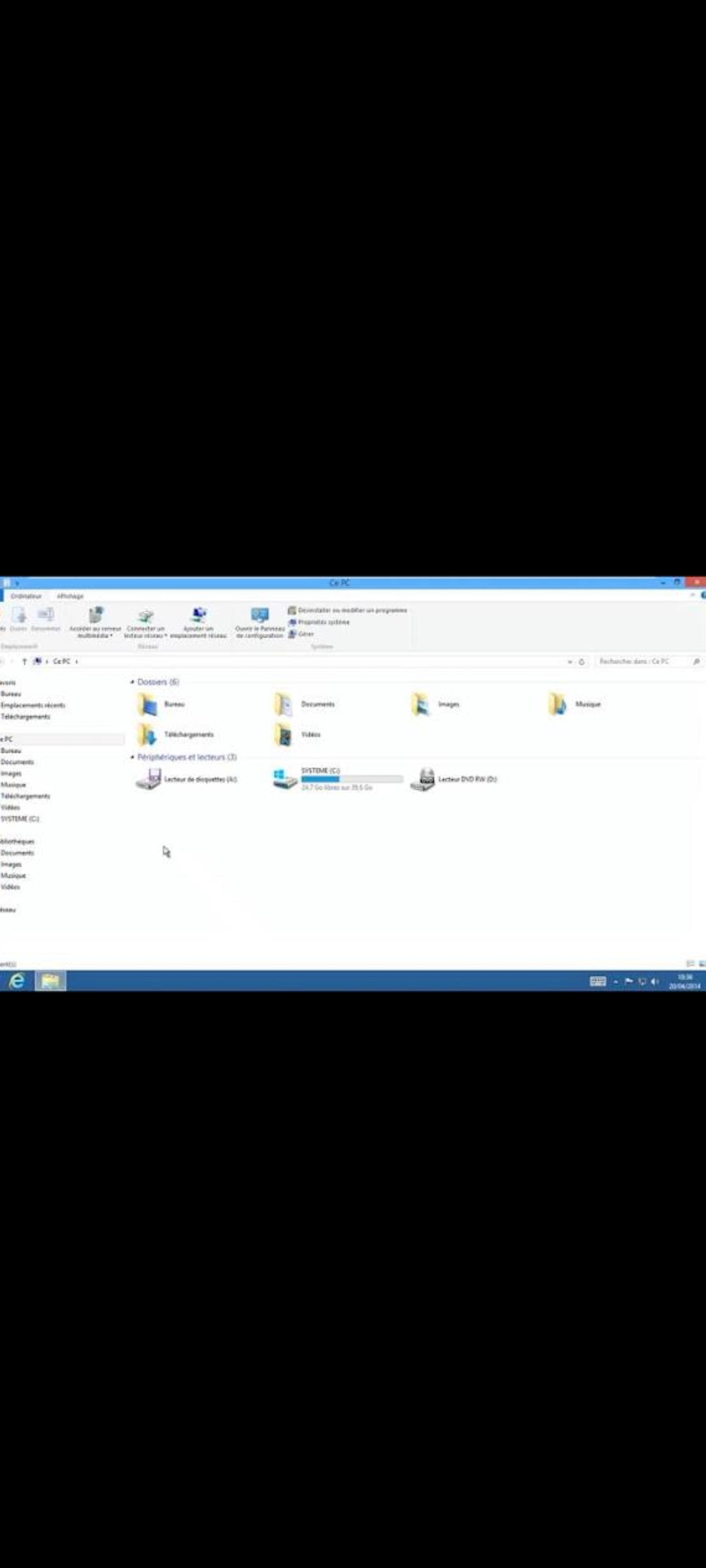Image resolution: width=706 pixels, height=1568 pixels.
Task: Select the Vidéos folder icon in Dossiers
Action: coord(284,734)
